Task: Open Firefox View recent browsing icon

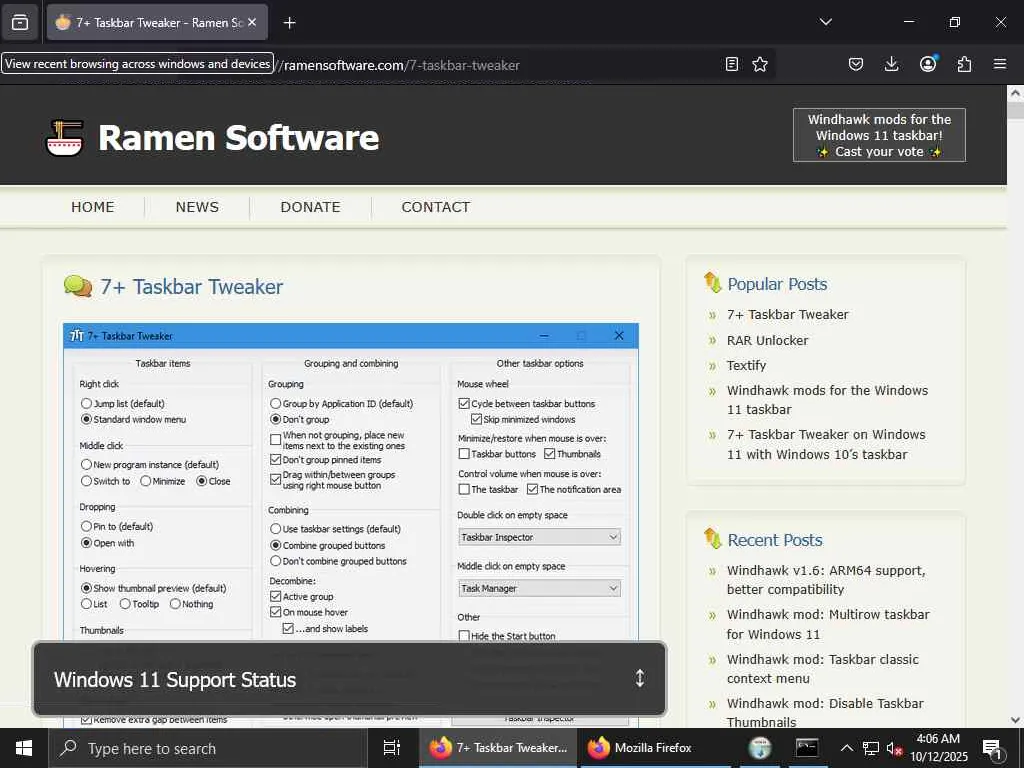Action: pos(20,23)
